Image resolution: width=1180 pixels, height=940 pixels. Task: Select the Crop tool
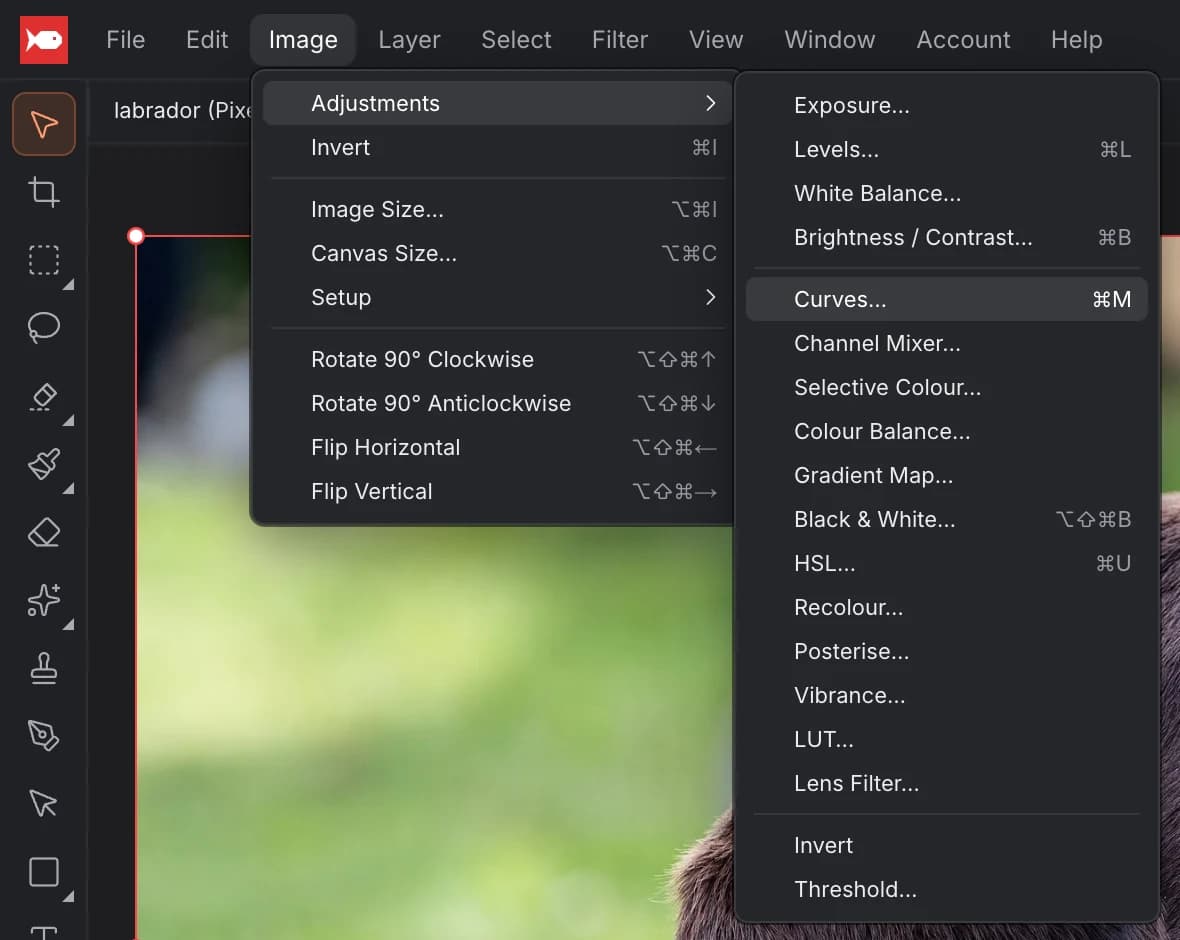click(x=44, y=192)
